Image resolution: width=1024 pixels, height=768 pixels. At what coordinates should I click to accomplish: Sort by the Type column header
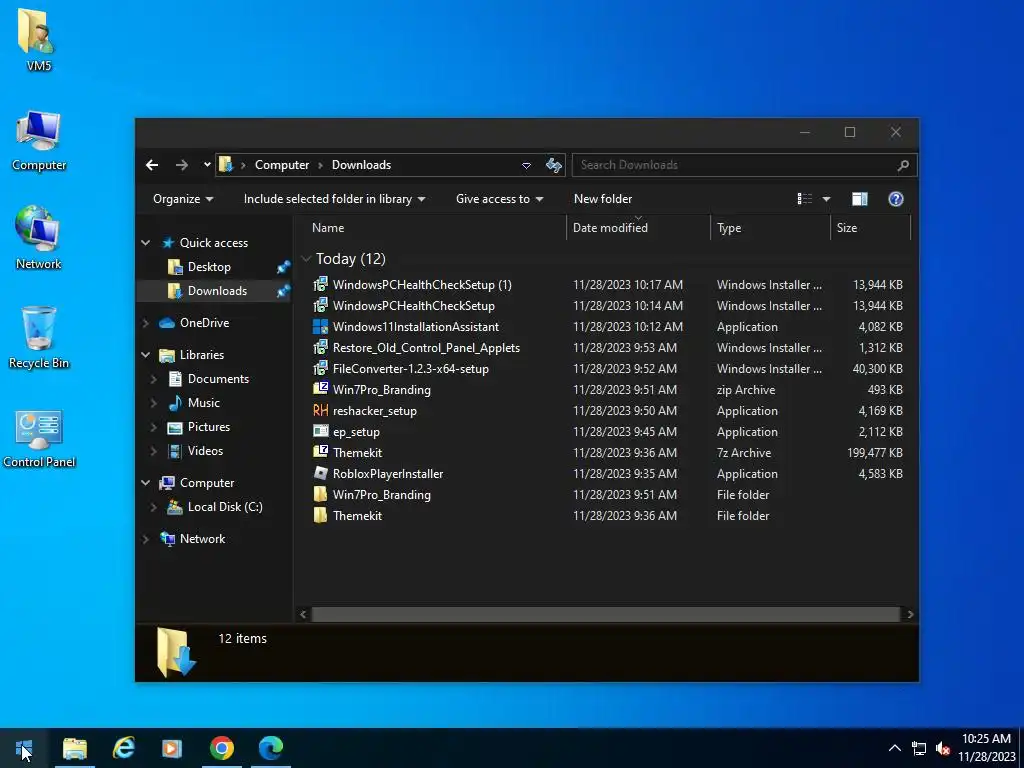[729, 228]
